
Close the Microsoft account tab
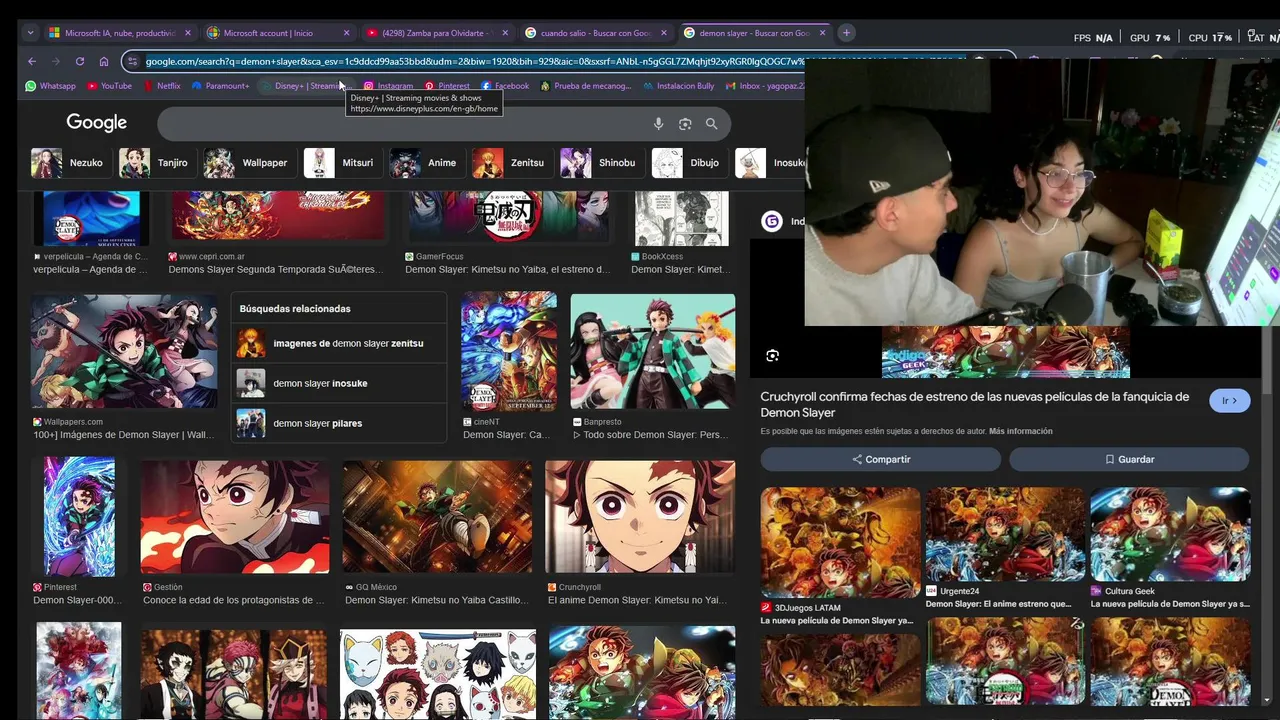point(346,33)
